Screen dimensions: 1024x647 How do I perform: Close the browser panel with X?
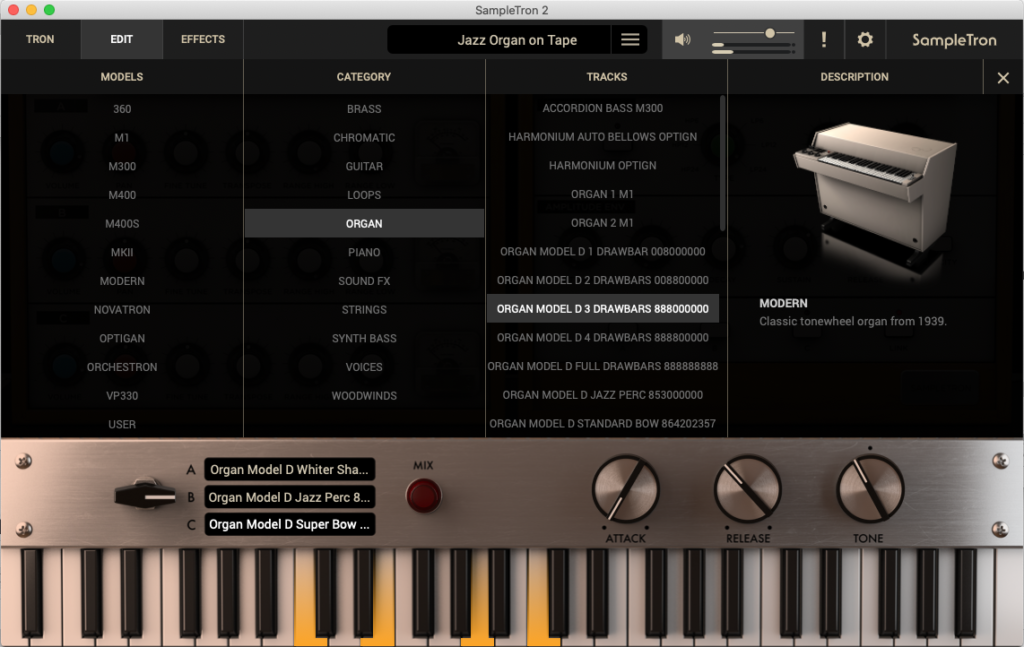[x=1003, y=78]
